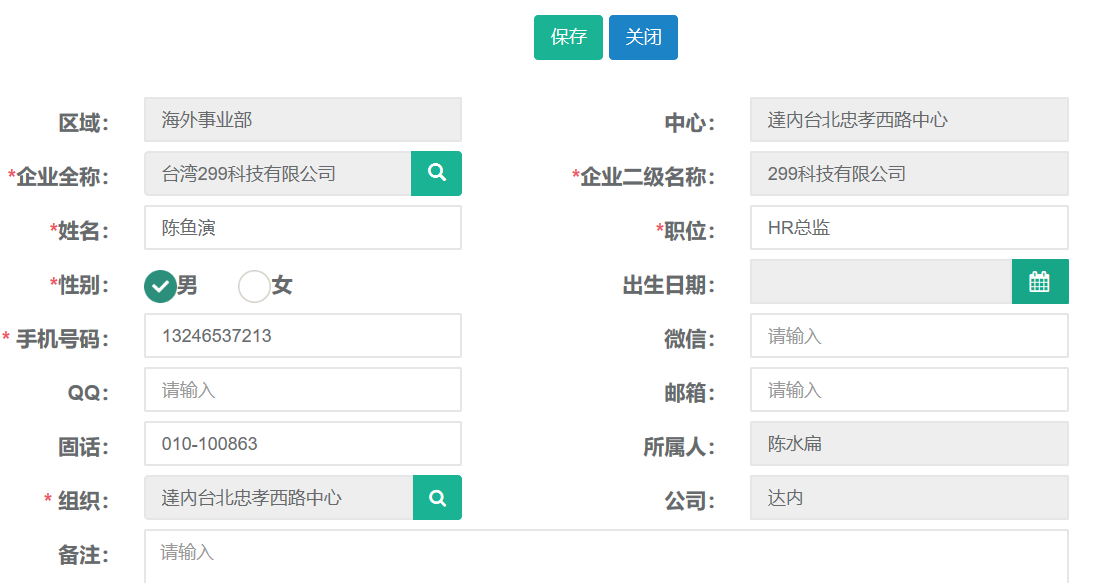The height and width of the screenshot is (583, 1113).
Task: Click the search icon beside 企业全称 field
Action: coord(436,173)
